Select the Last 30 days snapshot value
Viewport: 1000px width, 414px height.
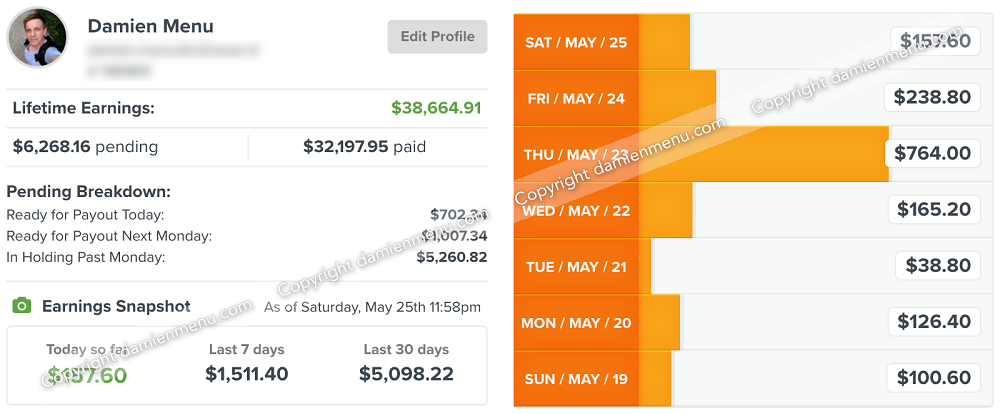[406, 374]
